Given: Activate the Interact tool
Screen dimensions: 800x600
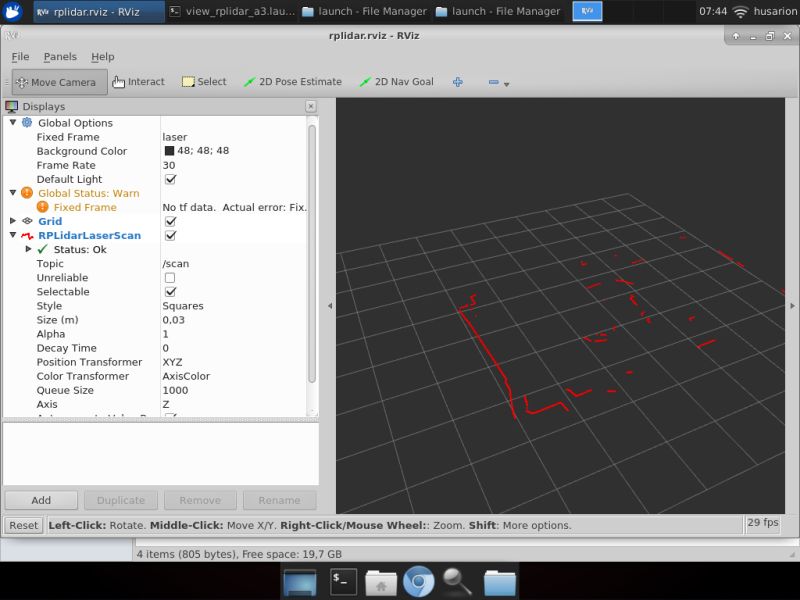Looking at the screenshot, I should click(137, 82).
